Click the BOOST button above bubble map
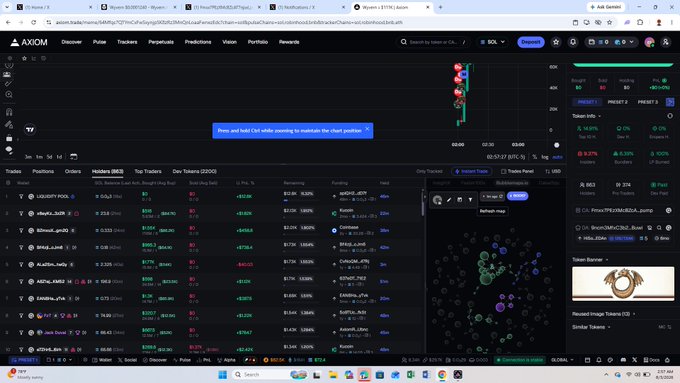The height and width of the screenshot is (383, 680). (x=517, y=196)
